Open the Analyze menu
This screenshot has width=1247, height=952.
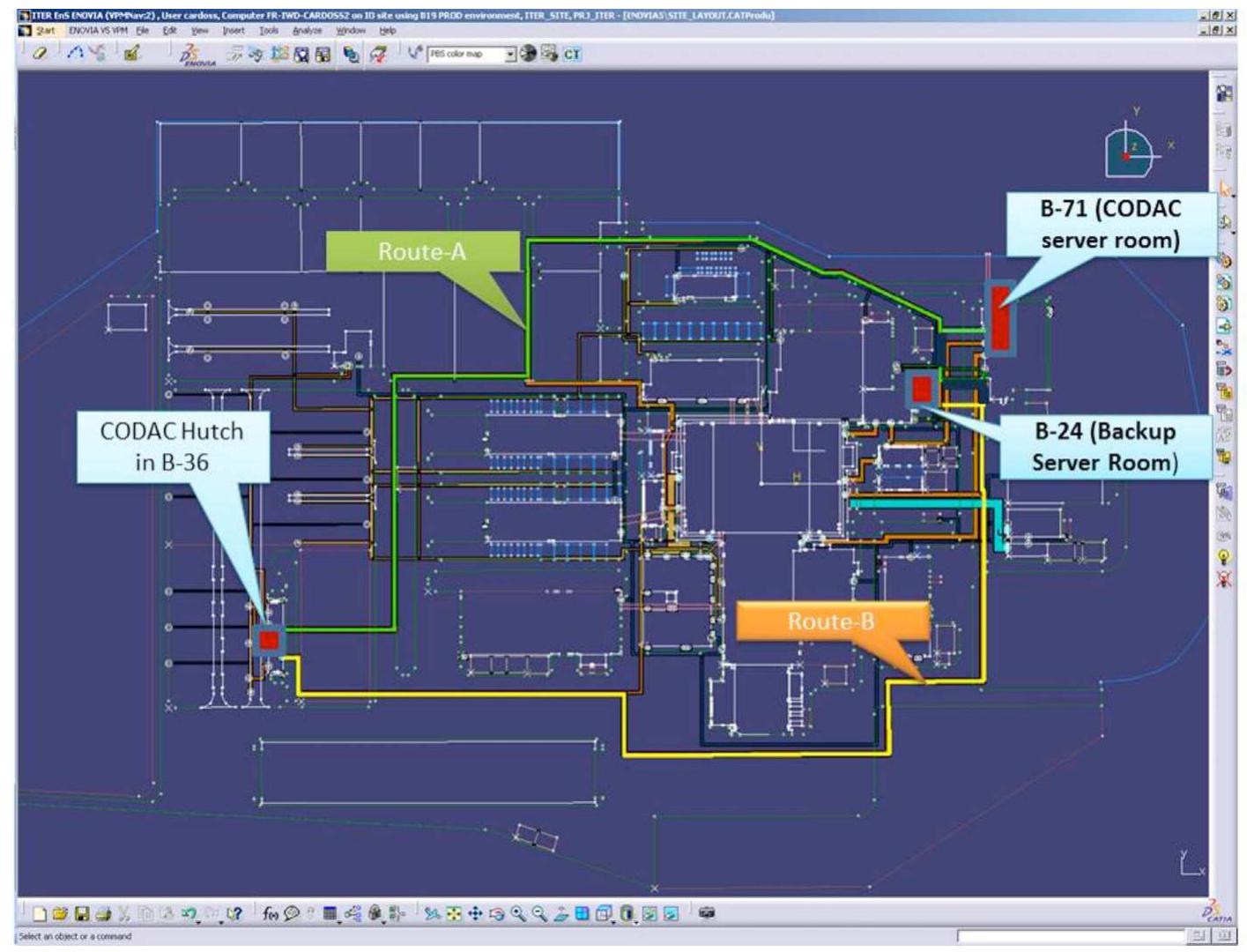(308, 30)
